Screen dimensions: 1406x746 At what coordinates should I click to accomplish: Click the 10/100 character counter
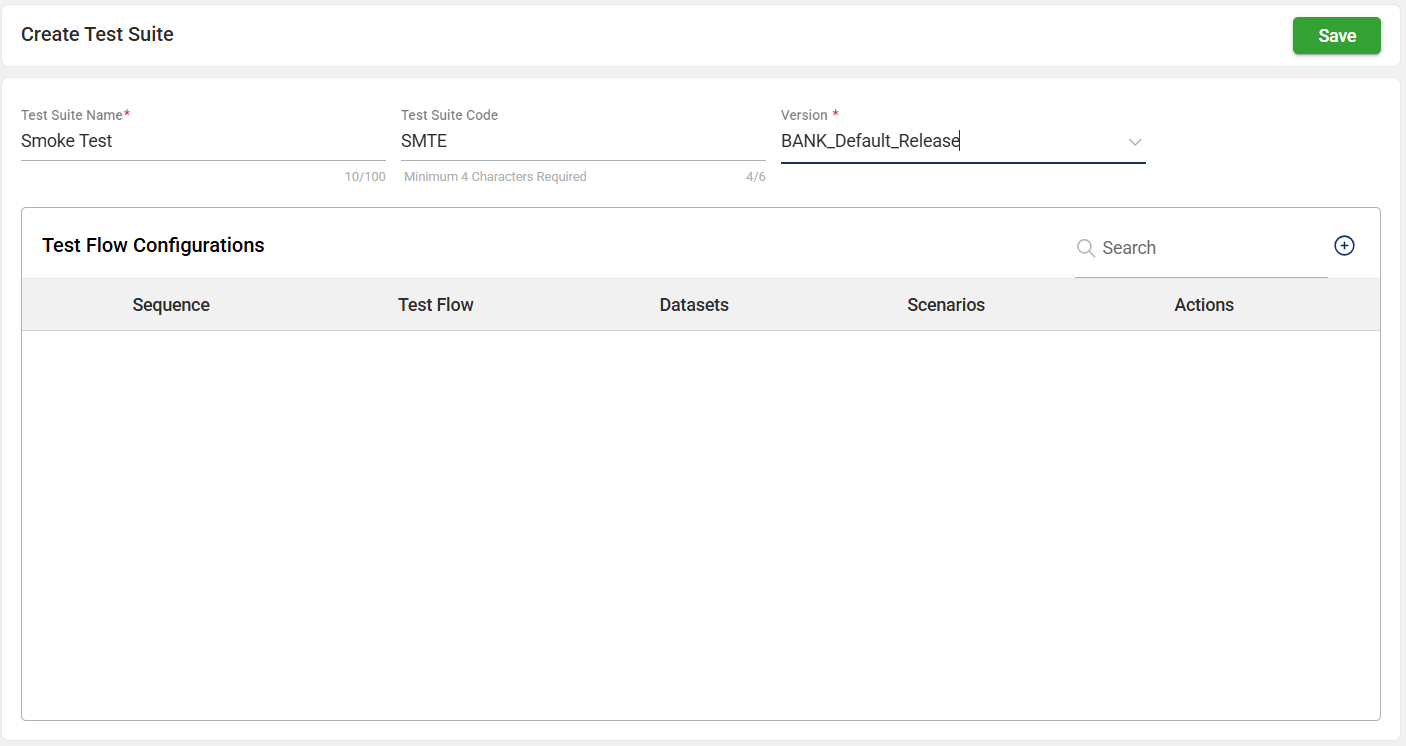coord(365,177)
